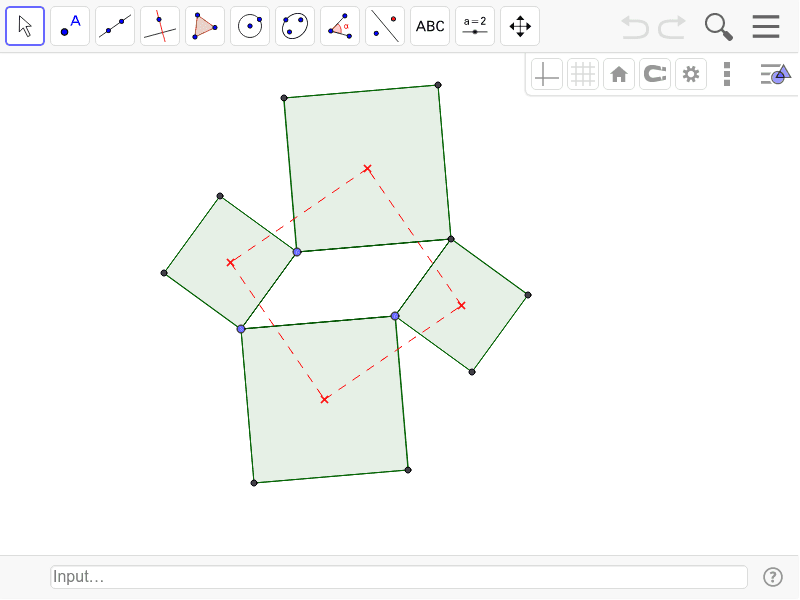Select the topmost vertex of left square
Screen dimensions: 800x600
220,196
